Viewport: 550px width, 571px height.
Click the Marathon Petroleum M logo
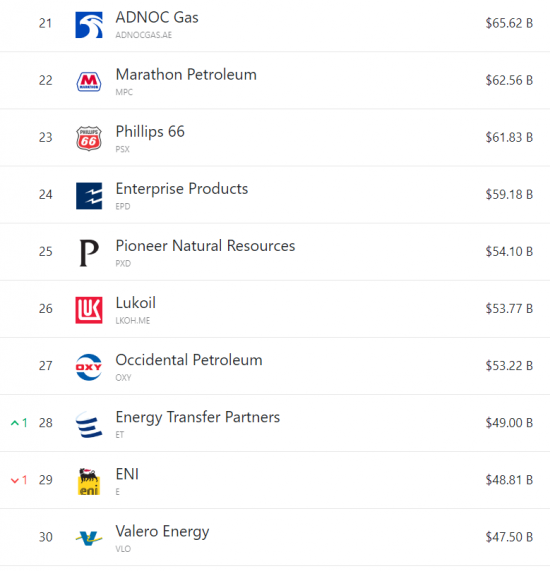coord(89,82)
